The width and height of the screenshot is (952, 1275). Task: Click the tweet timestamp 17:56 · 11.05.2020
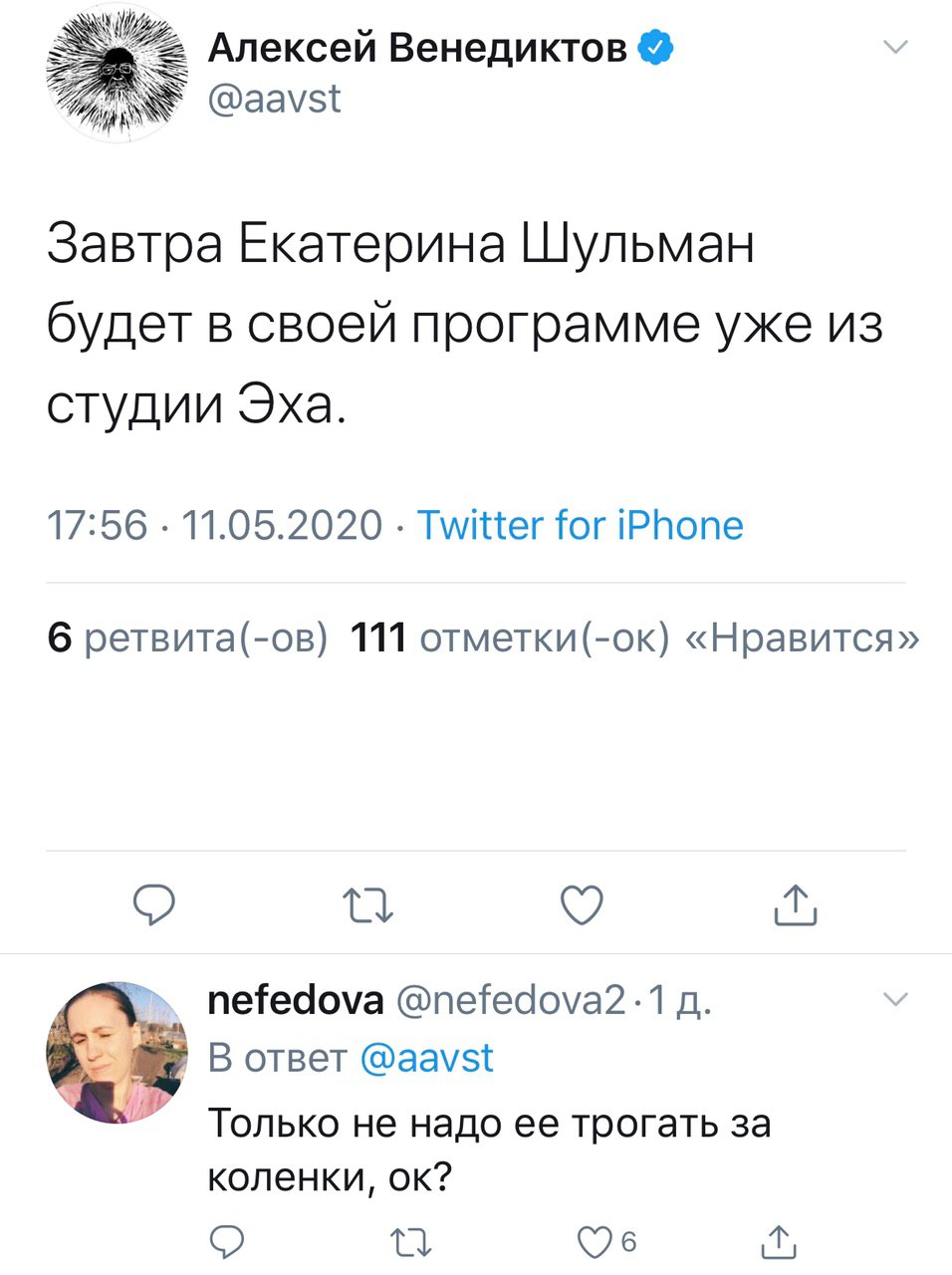point(214,525)
